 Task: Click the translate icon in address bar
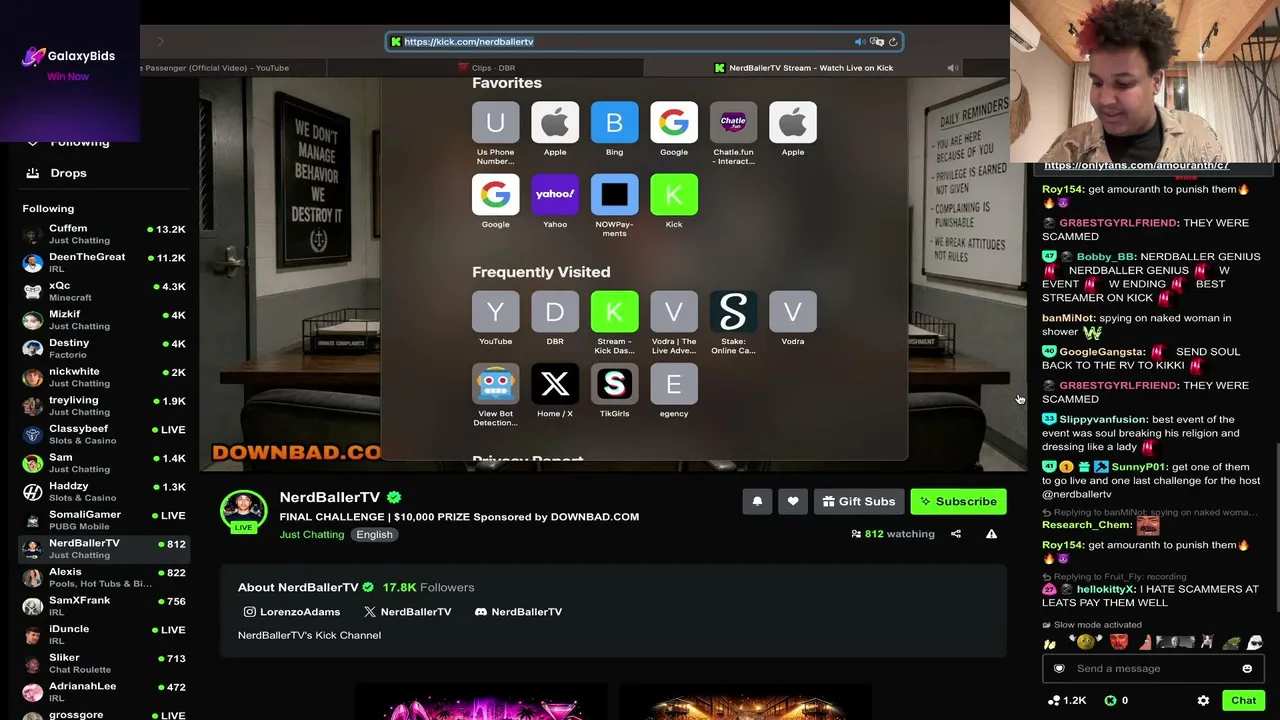877,42
